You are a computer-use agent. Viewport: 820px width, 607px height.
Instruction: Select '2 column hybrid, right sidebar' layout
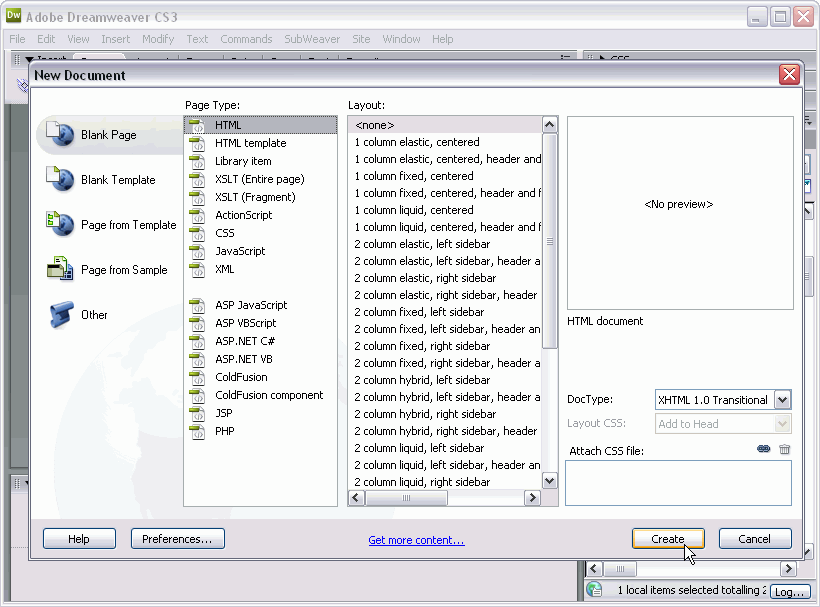445,414
